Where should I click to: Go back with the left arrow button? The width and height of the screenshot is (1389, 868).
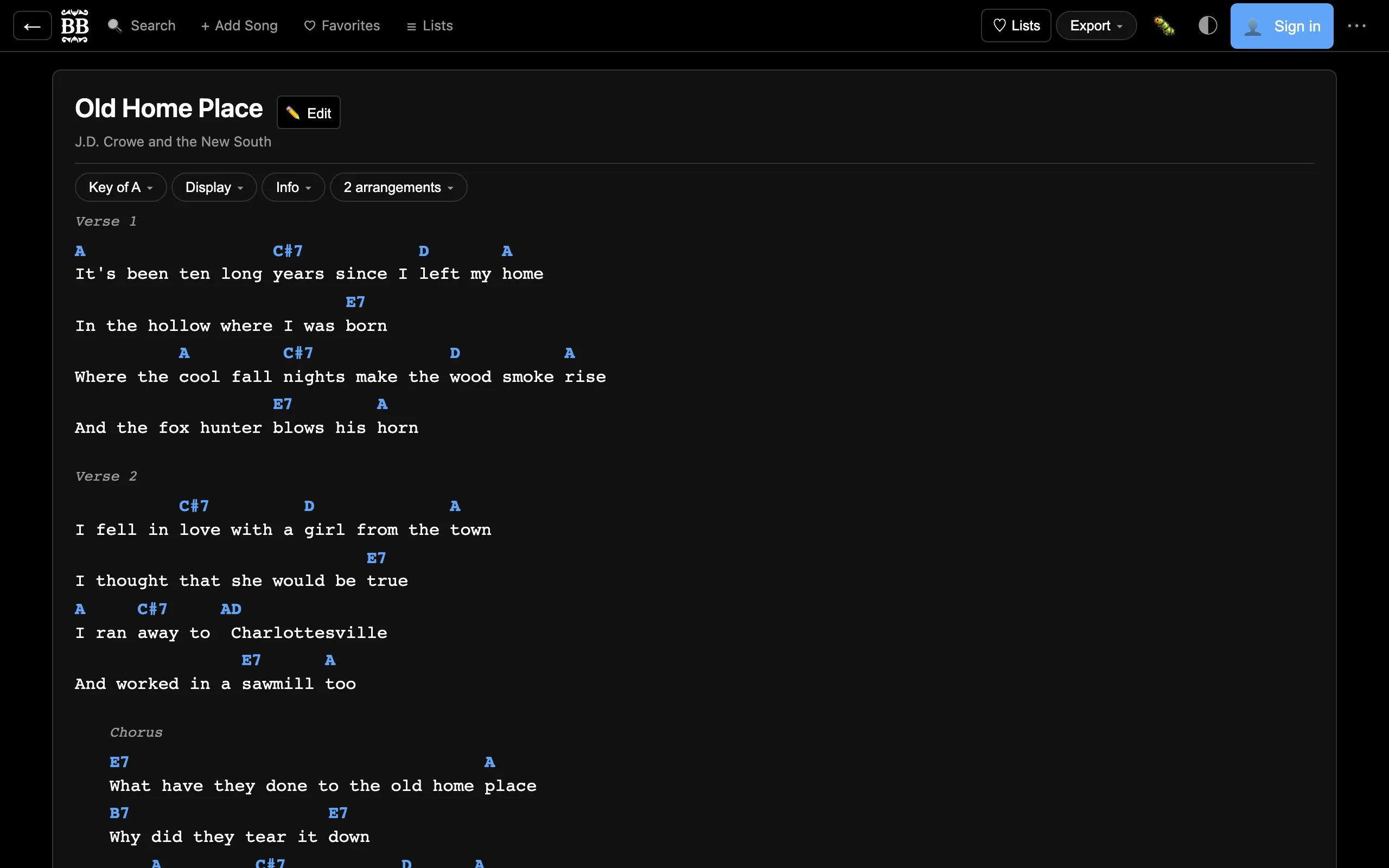32,26
